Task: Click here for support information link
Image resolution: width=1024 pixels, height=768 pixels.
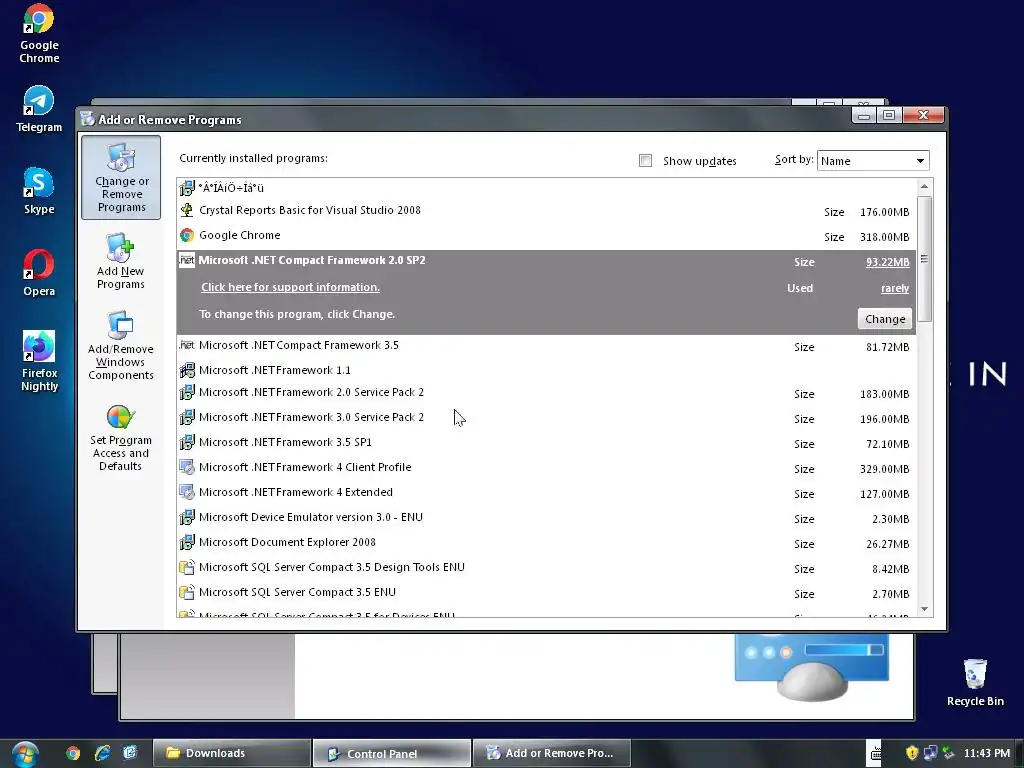Action: tap(290, 287)
